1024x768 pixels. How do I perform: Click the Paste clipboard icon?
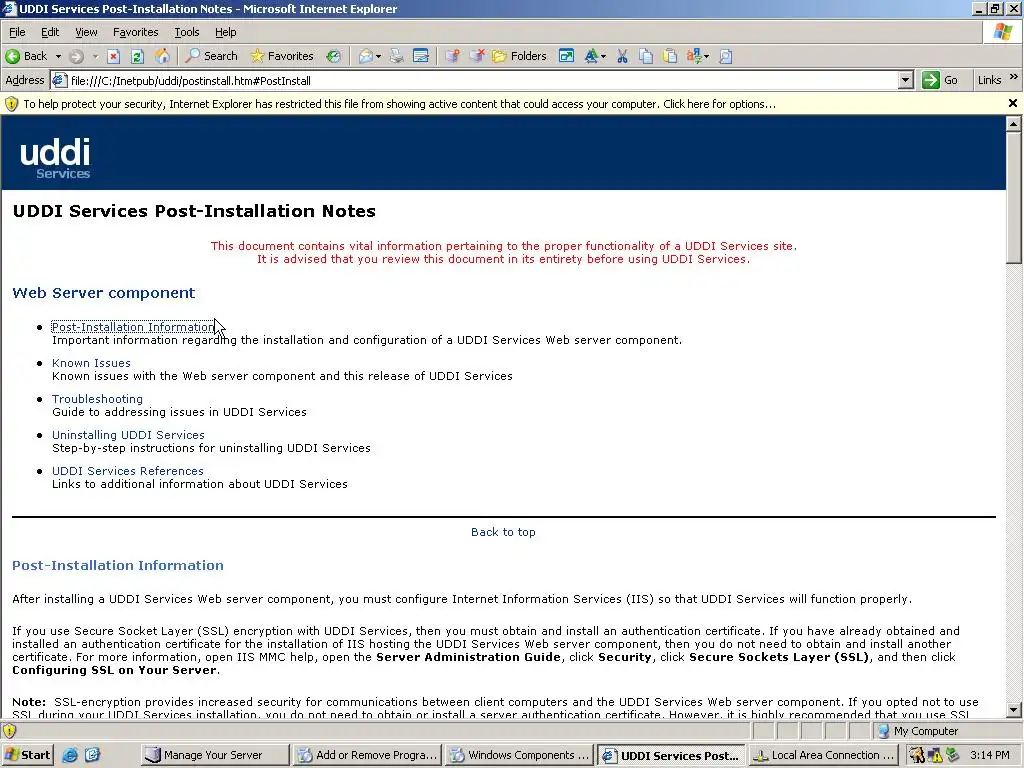[670, 56]
